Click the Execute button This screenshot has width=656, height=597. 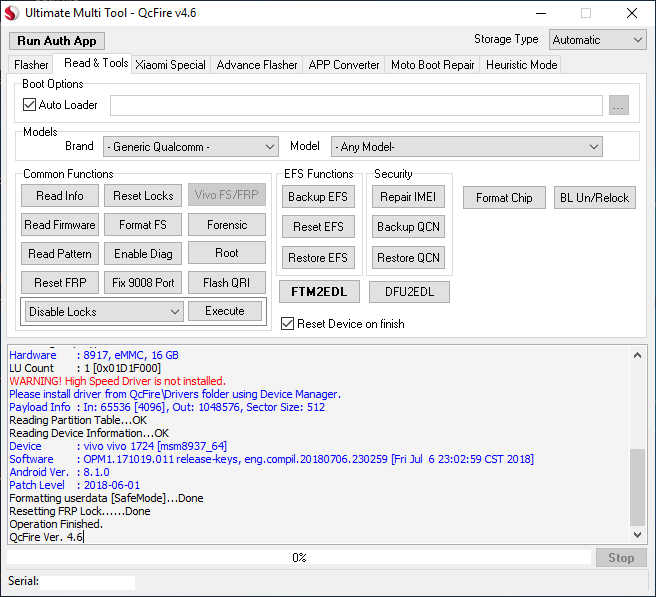225,311
